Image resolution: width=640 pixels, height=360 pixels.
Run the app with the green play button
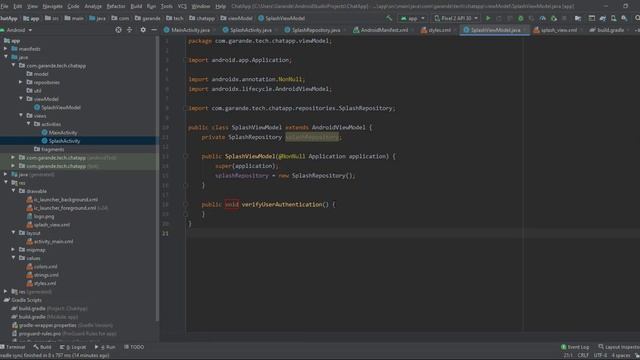click(488, 18)
